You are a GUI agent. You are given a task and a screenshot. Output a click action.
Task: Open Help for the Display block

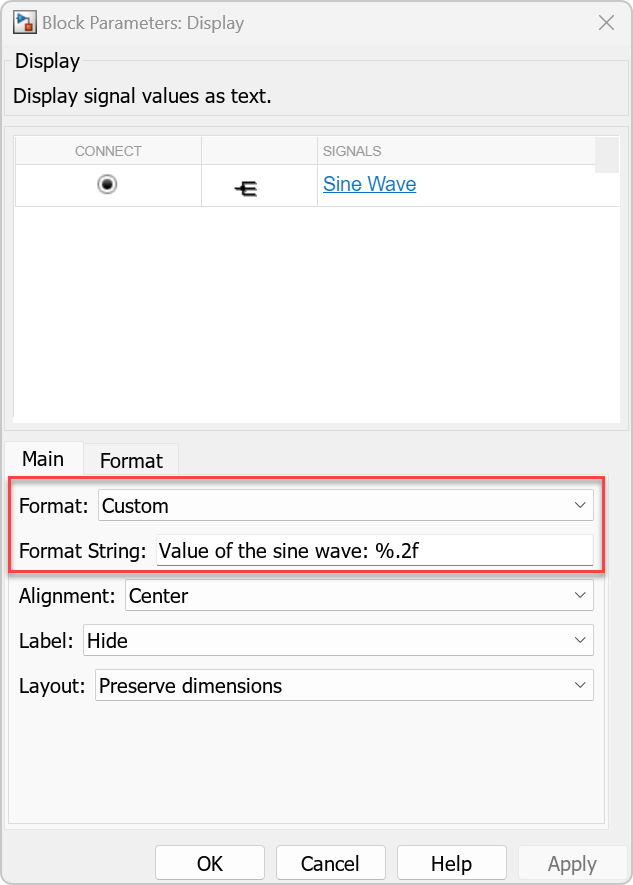click(451, 862)
